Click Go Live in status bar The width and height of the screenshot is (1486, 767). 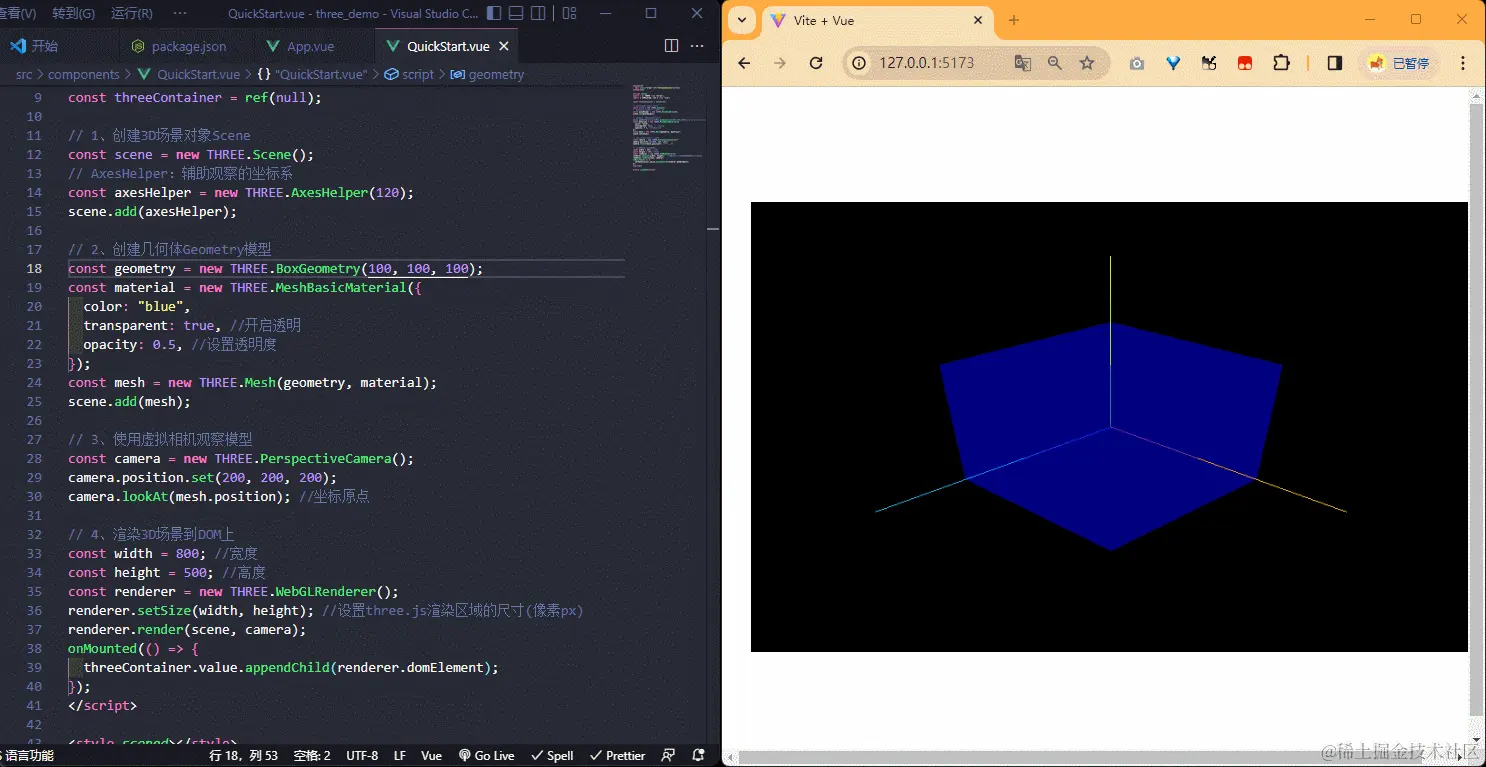486,755
